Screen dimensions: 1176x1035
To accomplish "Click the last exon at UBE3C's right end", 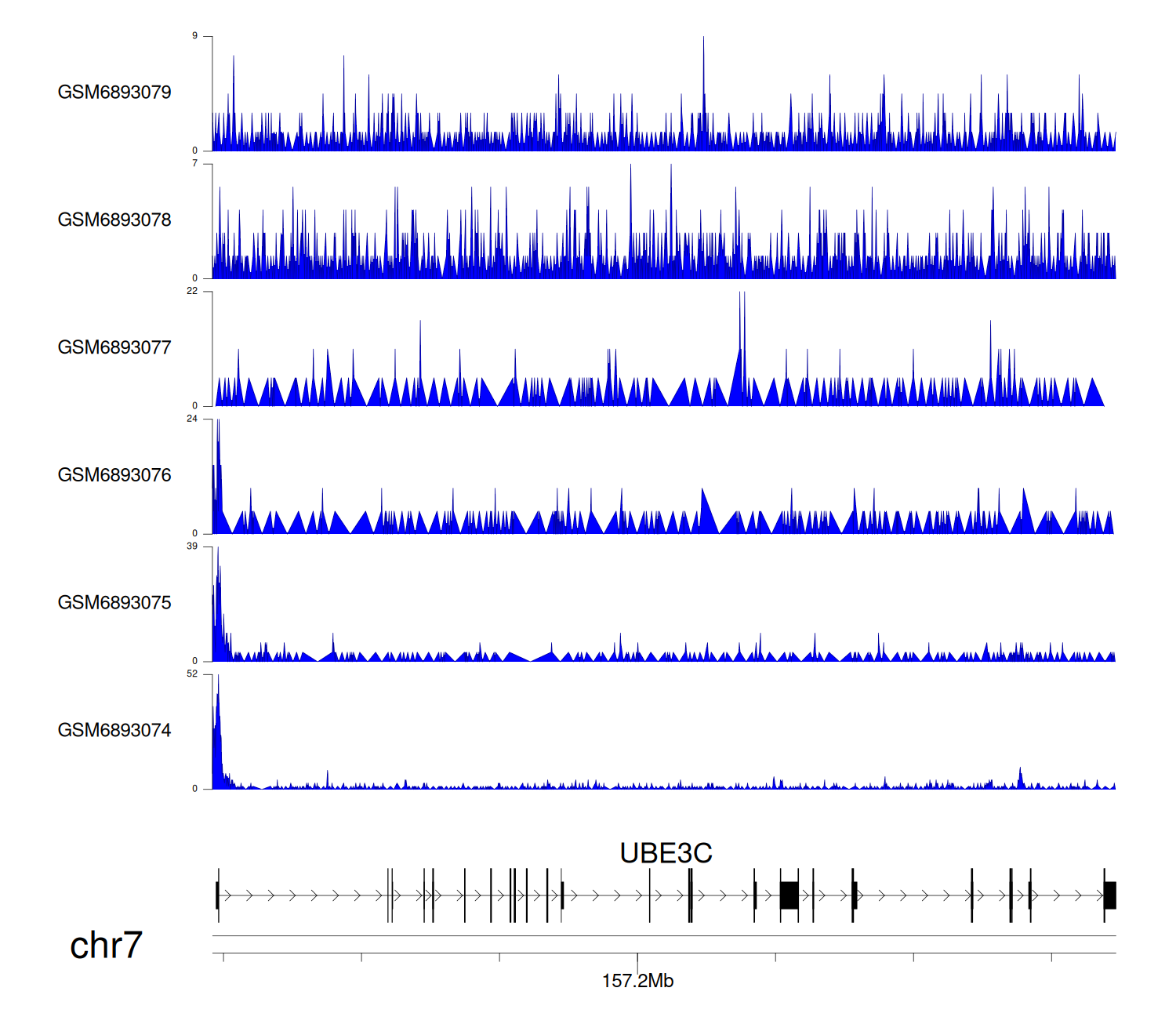I will (x=1109, y=895).
